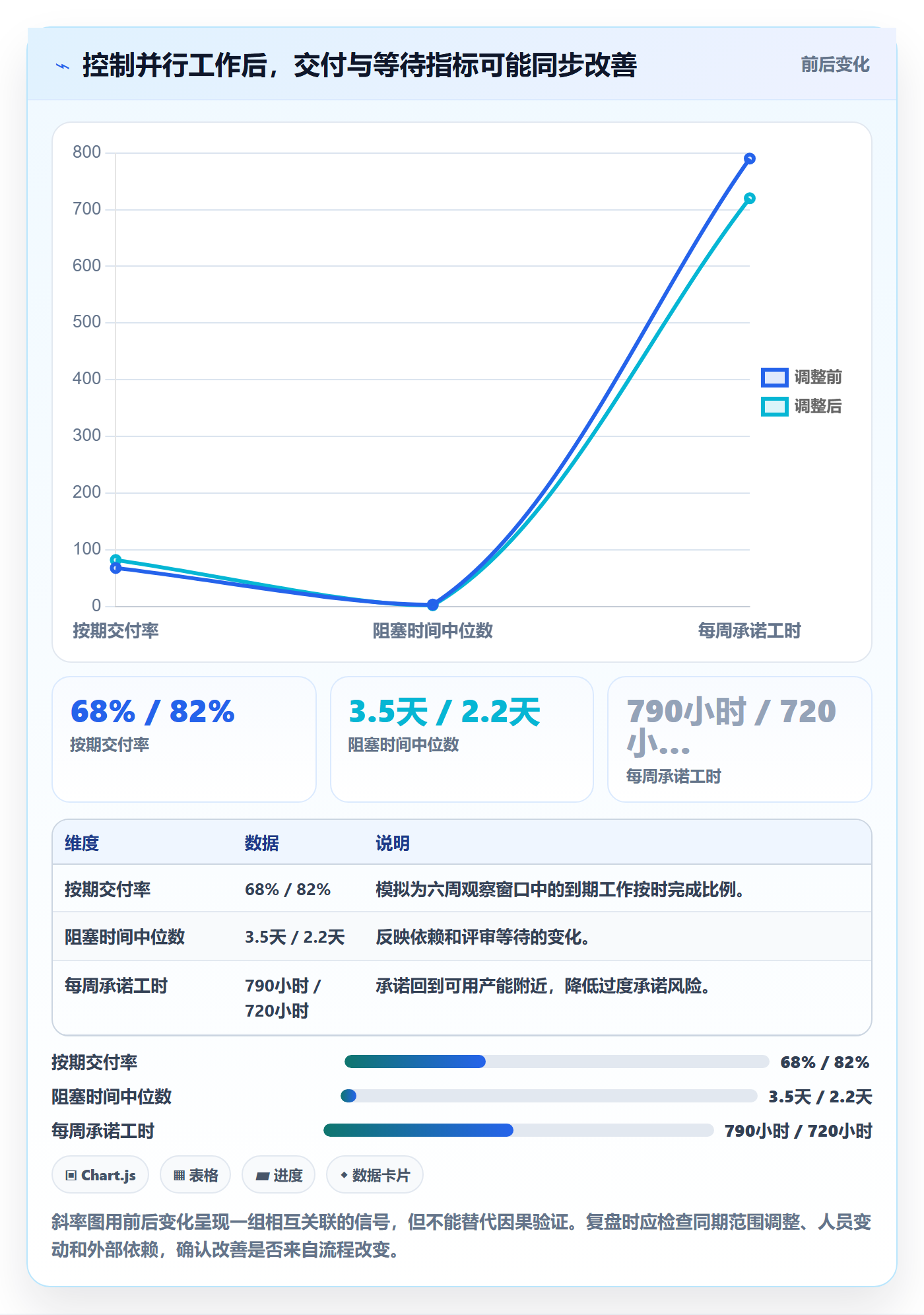Click the 表格 tag chip

195,1175
